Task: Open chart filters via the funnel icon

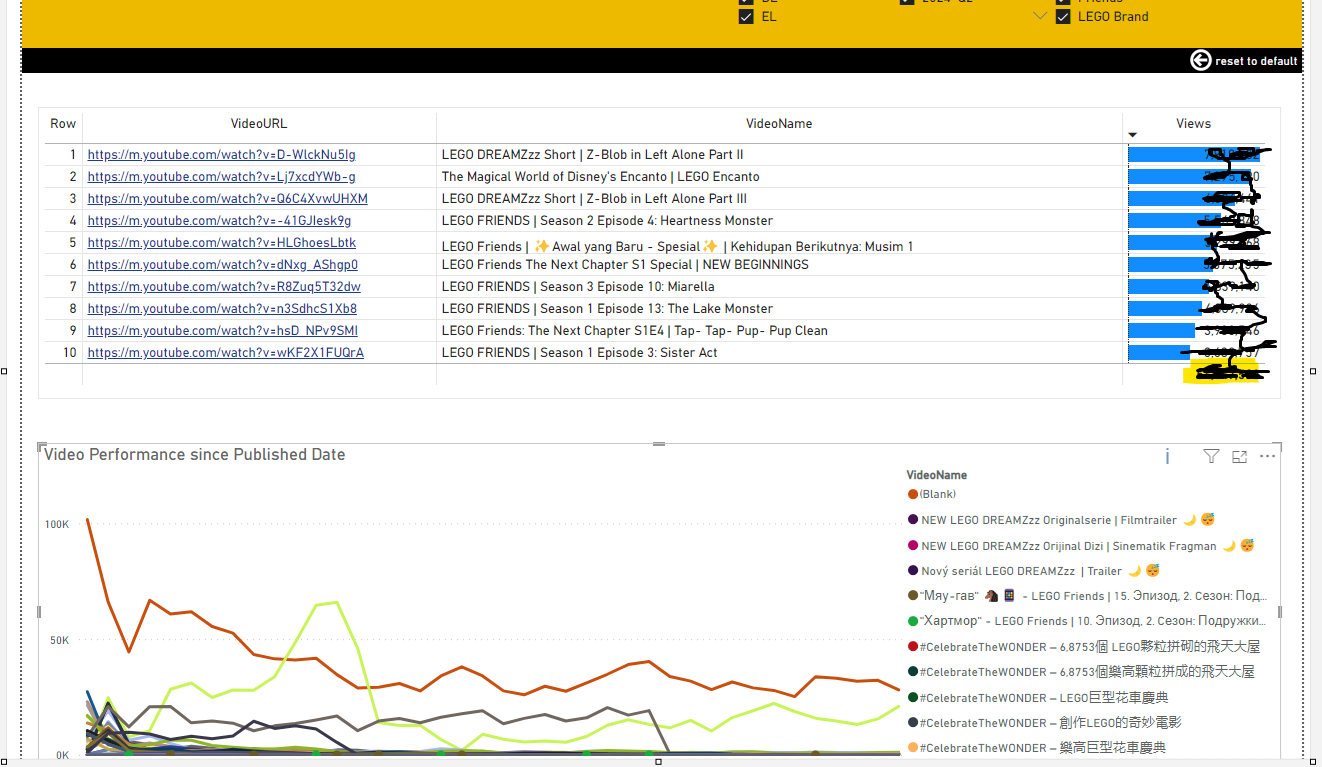Action: pyautogui.click(x=1211, y=456)
